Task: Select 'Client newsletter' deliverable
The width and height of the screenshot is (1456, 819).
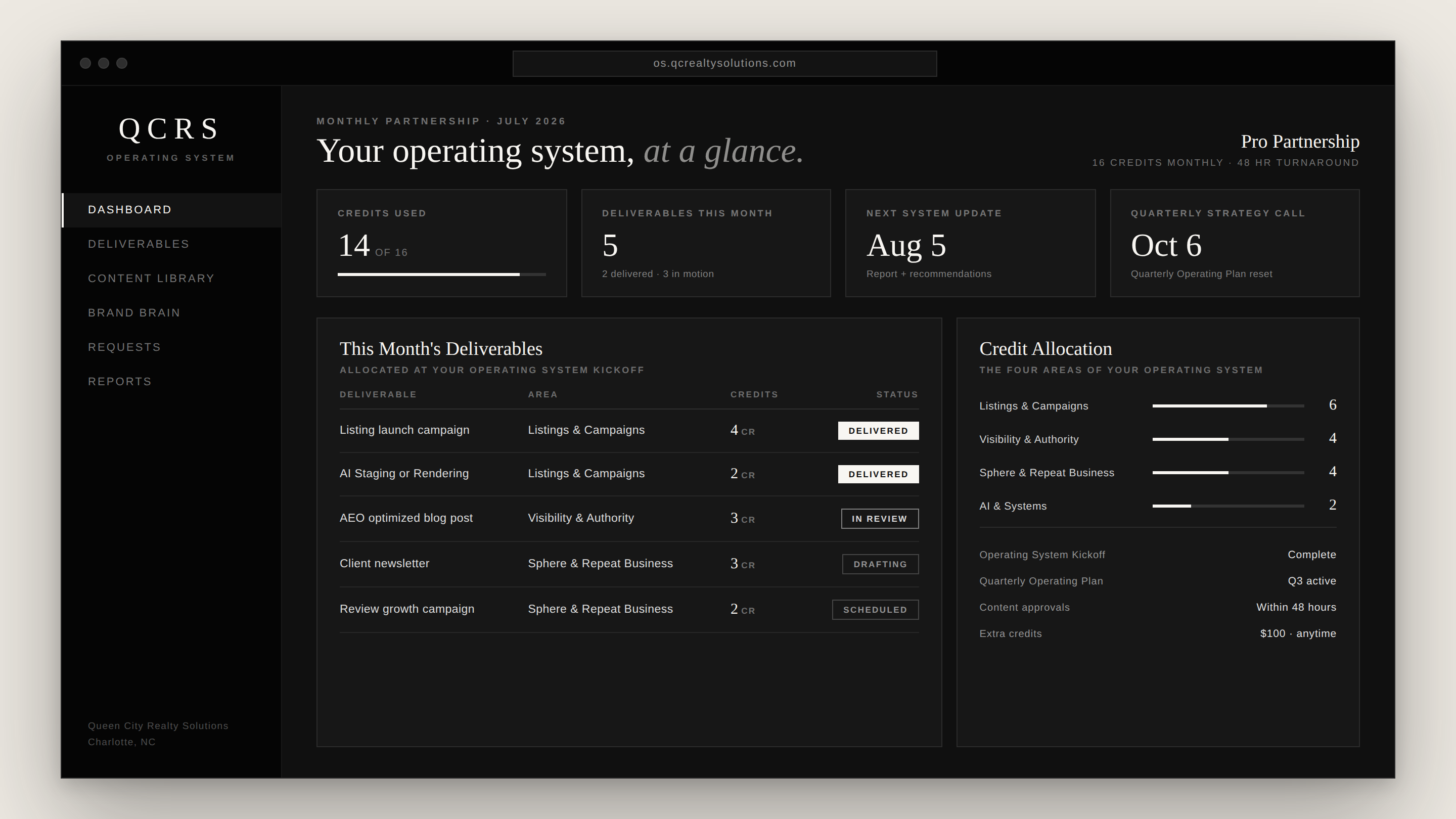Action: (x=384, y=564)
